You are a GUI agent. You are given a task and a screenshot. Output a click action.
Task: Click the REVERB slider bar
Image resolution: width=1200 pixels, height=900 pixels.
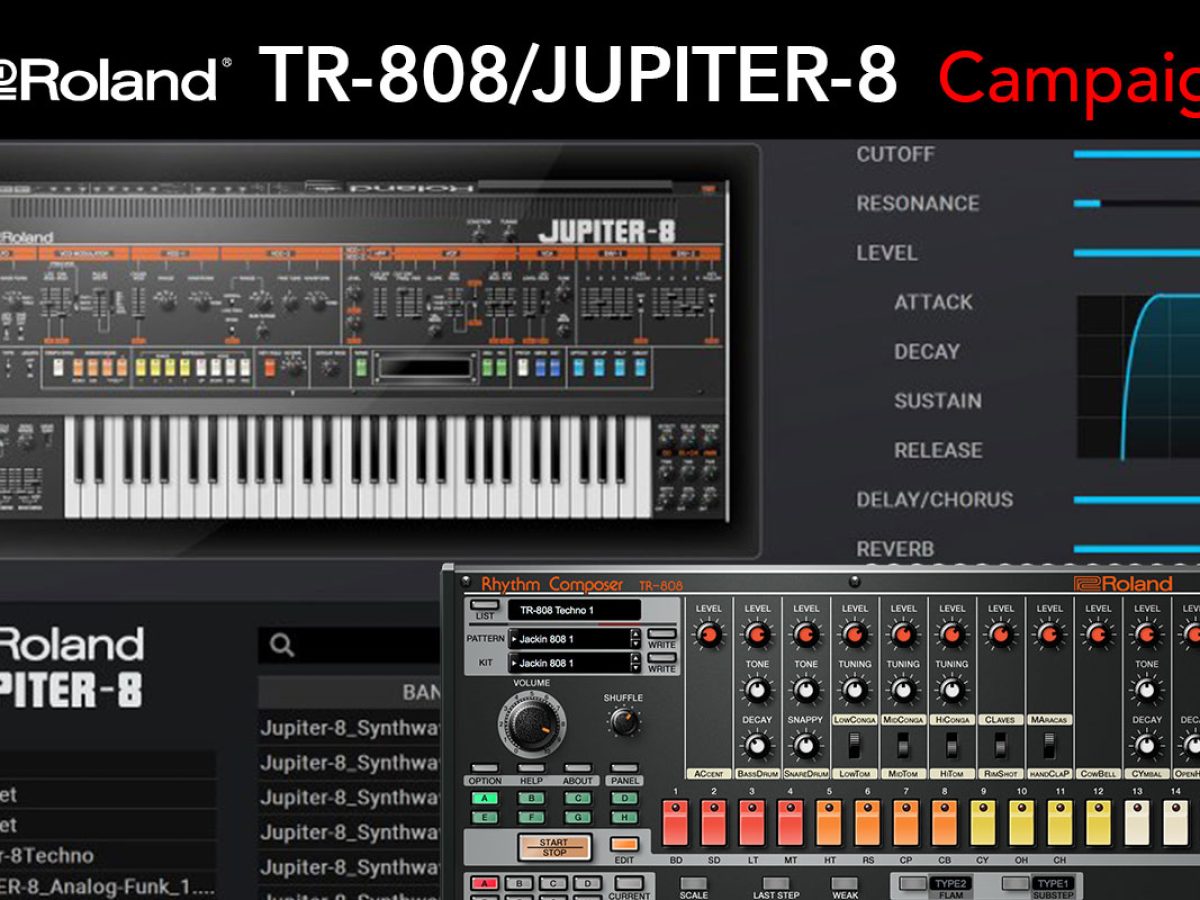pos(1137,548)
